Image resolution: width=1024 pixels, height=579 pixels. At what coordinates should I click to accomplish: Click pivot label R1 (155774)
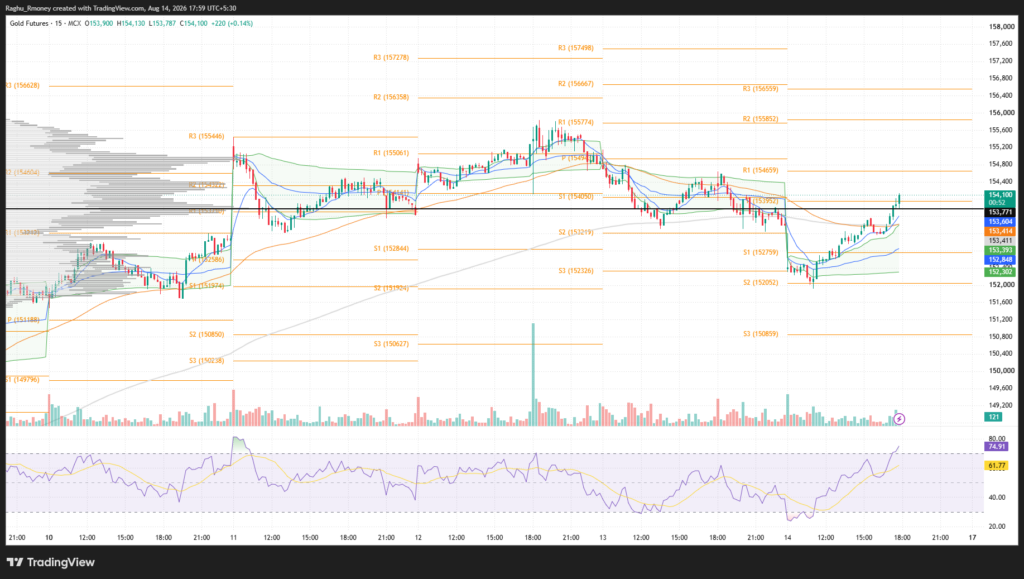[x=575, y=123]
